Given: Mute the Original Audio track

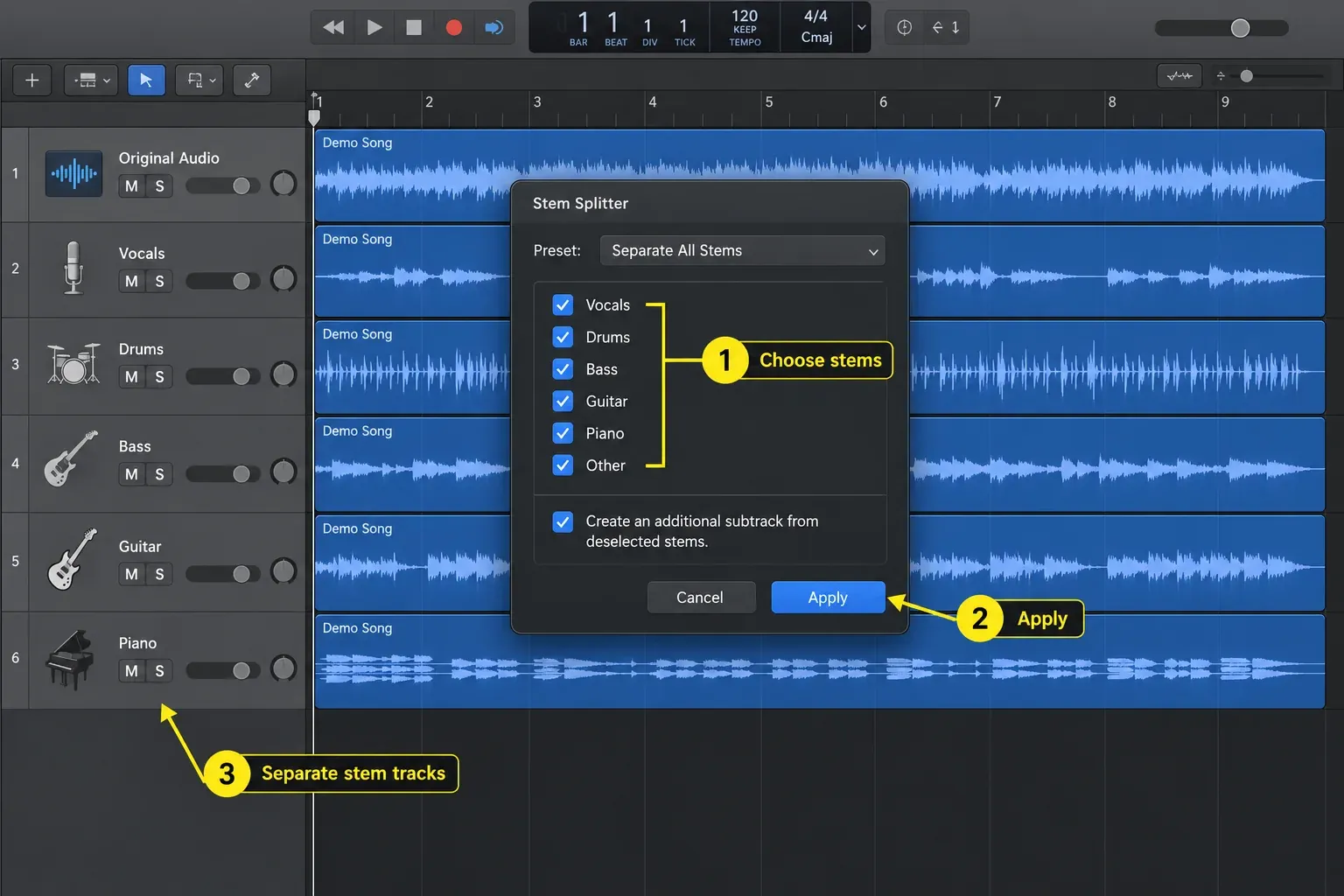Looking at the screenshot, I should tap(131, 185).
